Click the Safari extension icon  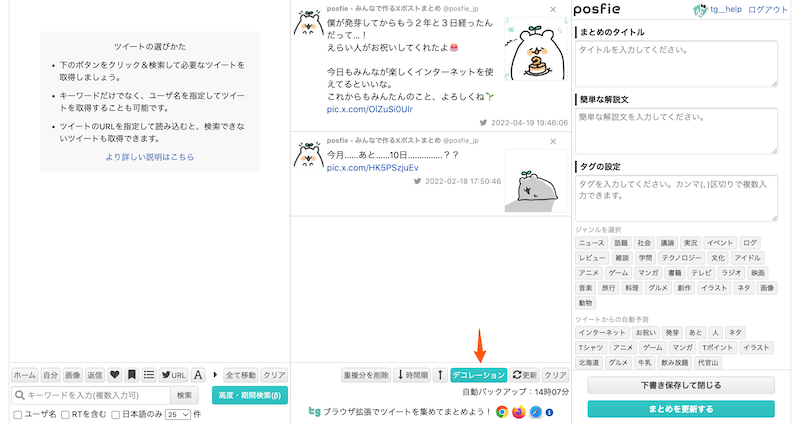[x=534, y=411]
